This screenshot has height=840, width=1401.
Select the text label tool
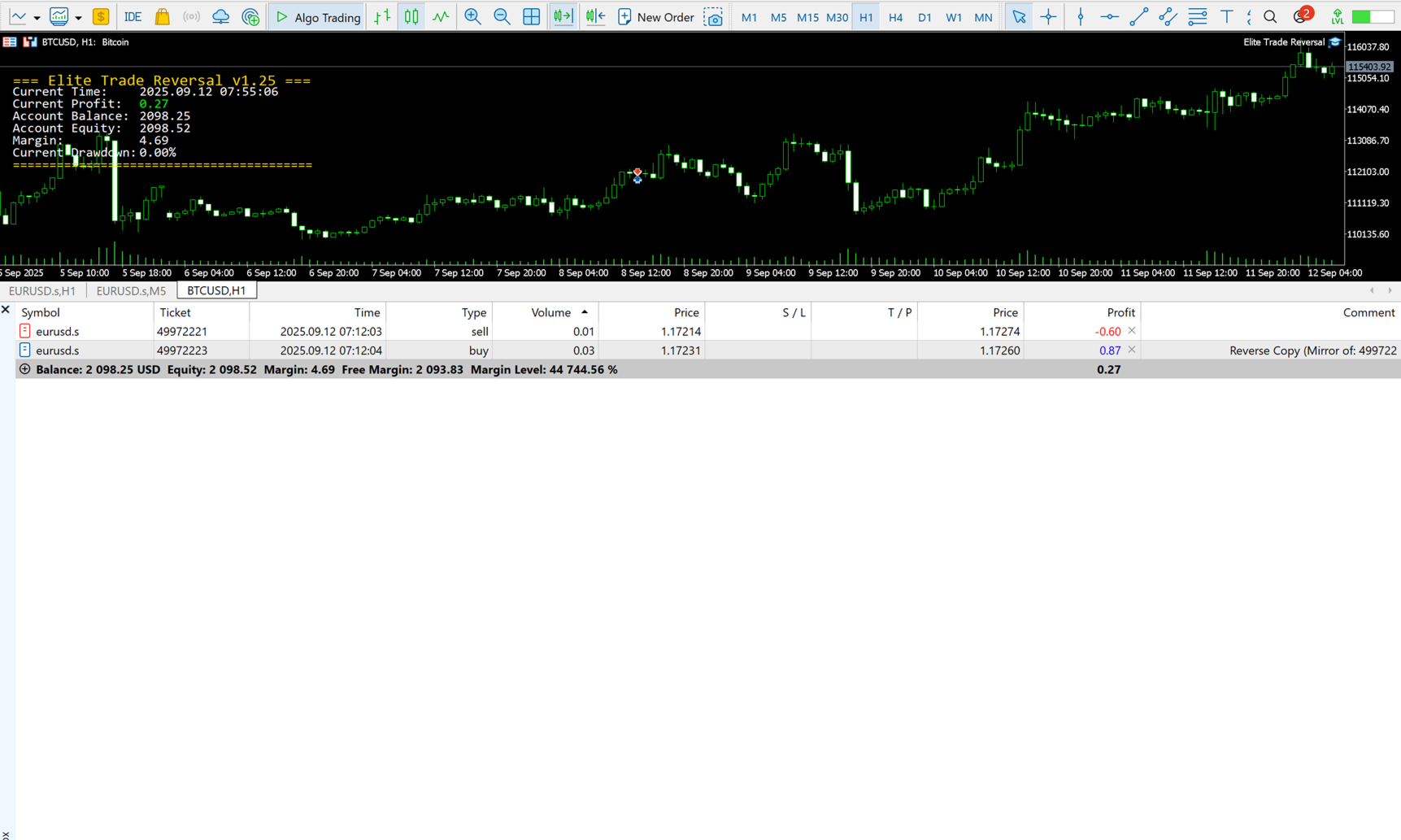[x=1226, y=16]
